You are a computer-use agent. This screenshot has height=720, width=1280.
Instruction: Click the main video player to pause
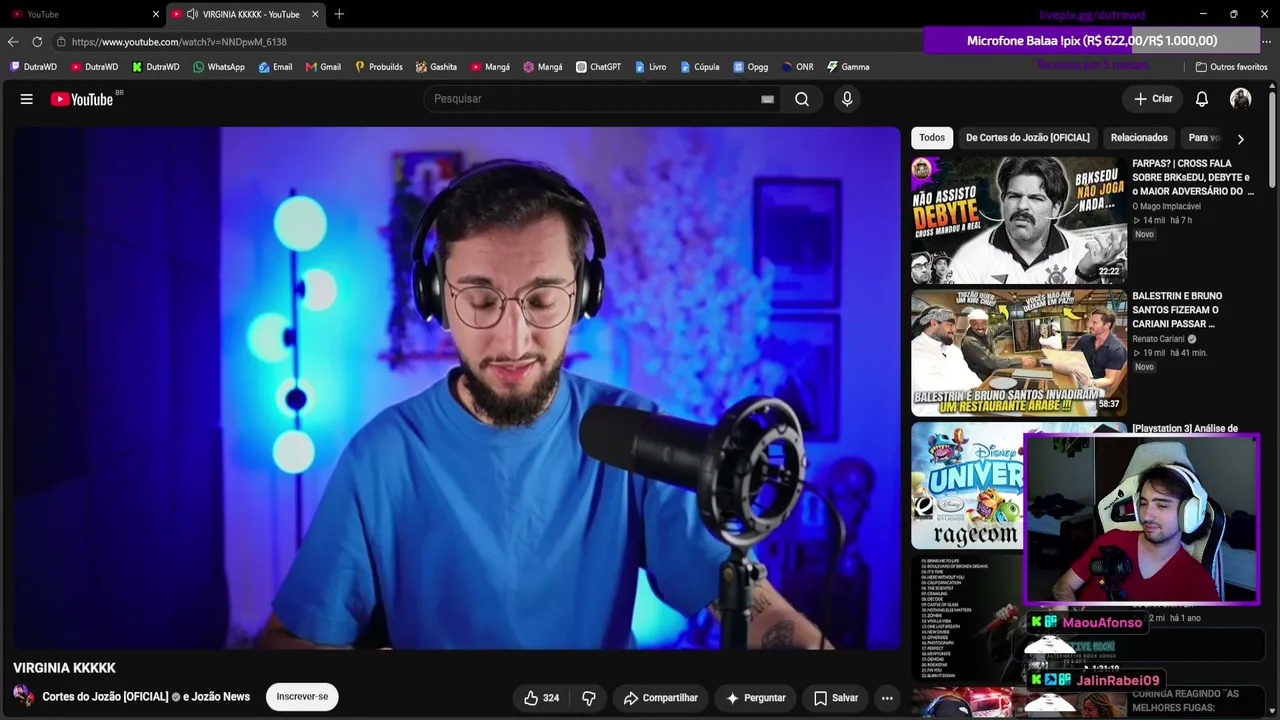click(x=457, y=388)
